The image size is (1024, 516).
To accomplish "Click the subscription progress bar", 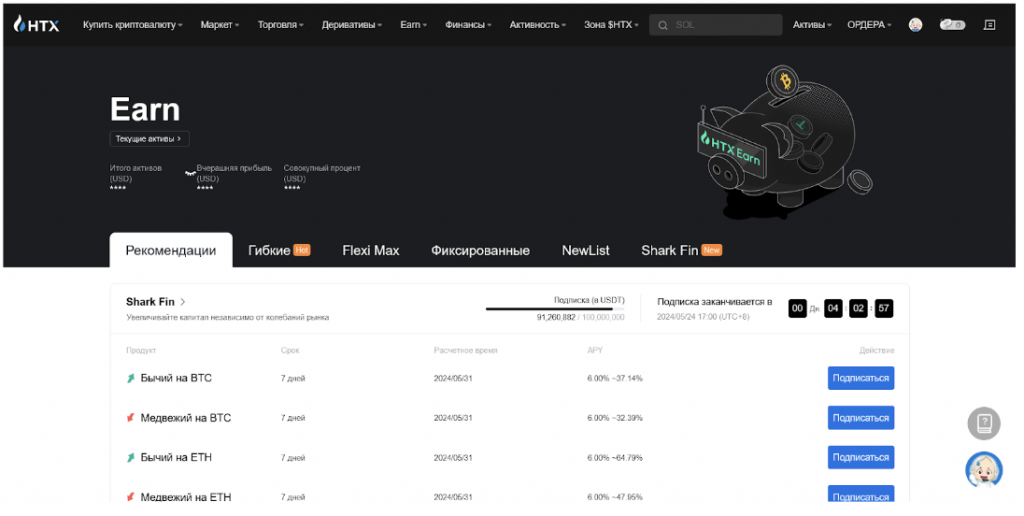I will tap(555, 309).
